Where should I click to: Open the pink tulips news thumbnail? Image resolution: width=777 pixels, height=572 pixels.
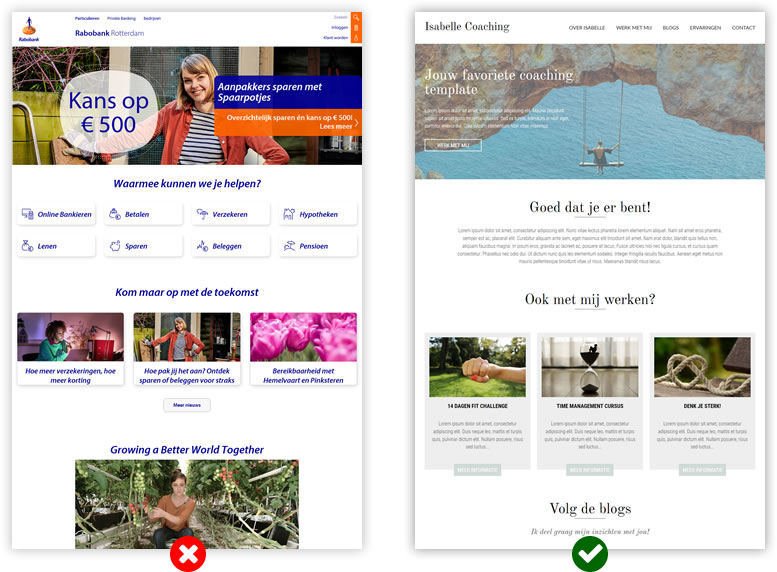(303, 337)
